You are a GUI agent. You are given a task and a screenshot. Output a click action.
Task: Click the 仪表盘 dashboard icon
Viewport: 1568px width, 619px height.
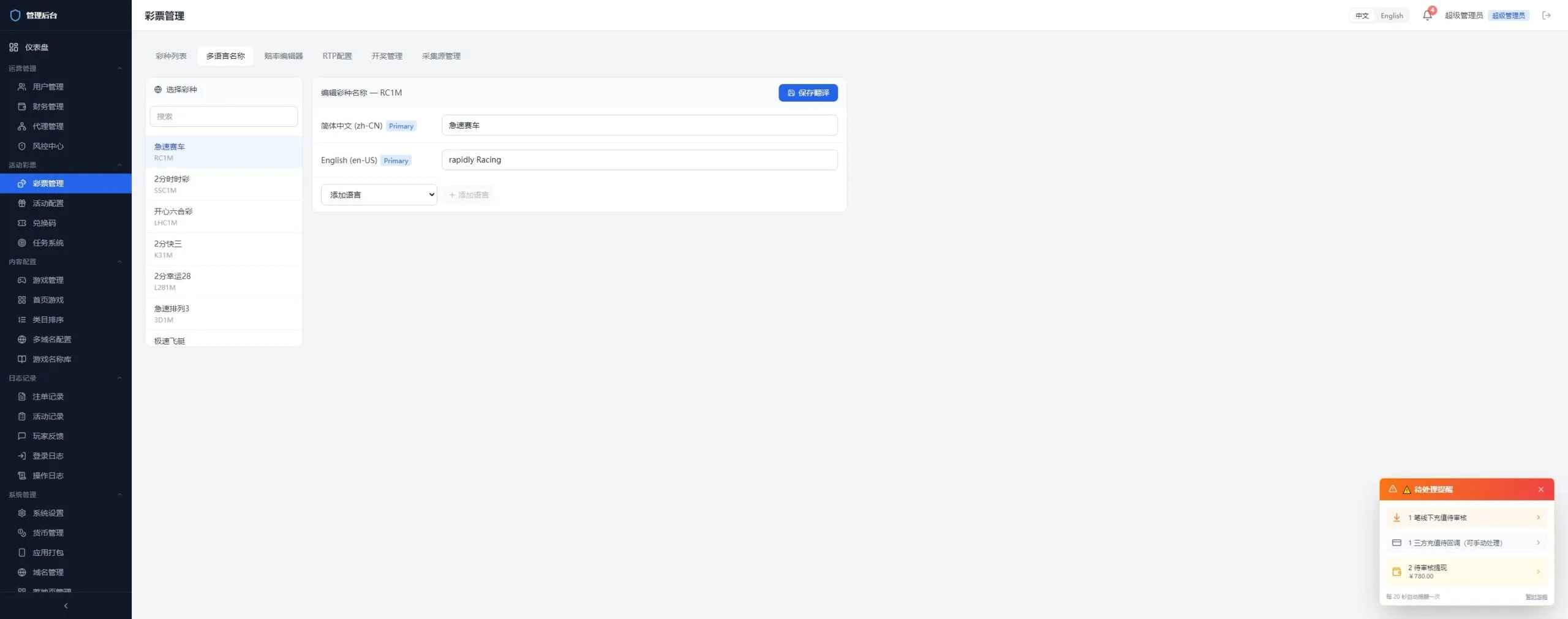tap(13, 47)
